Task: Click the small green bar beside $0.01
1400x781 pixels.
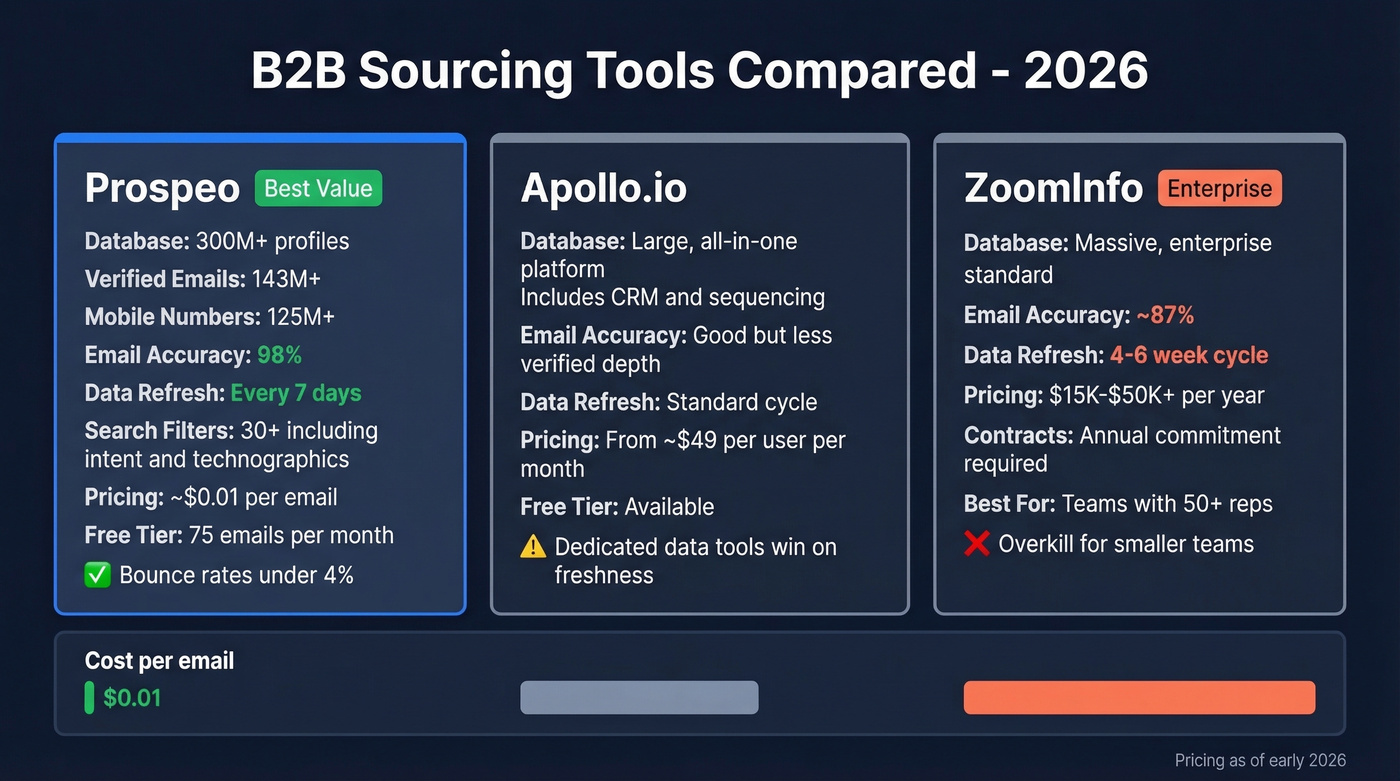Action: tap(89, 697)
